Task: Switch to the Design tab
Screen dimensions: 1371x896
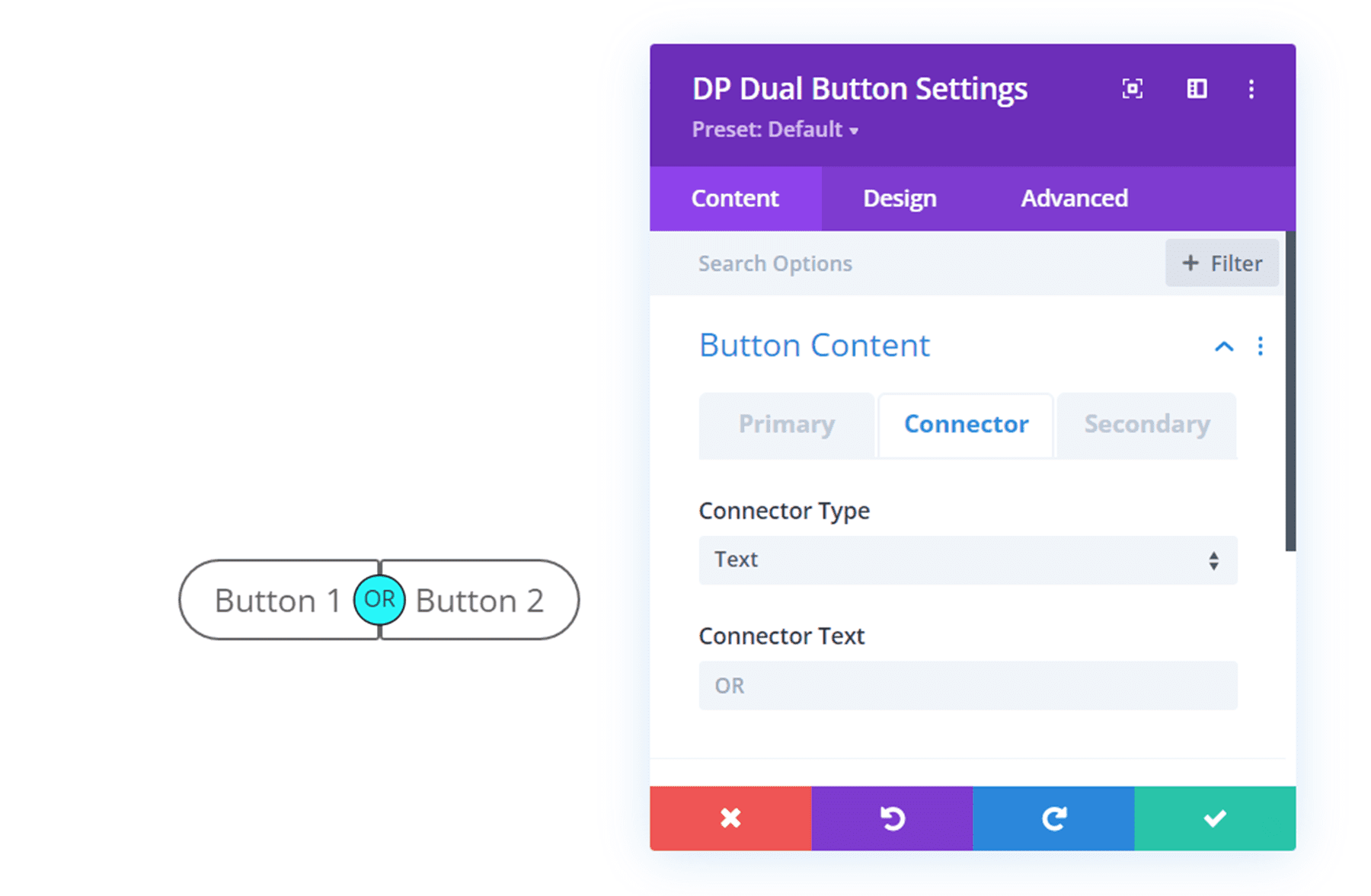Action: (x=900, y=198)
